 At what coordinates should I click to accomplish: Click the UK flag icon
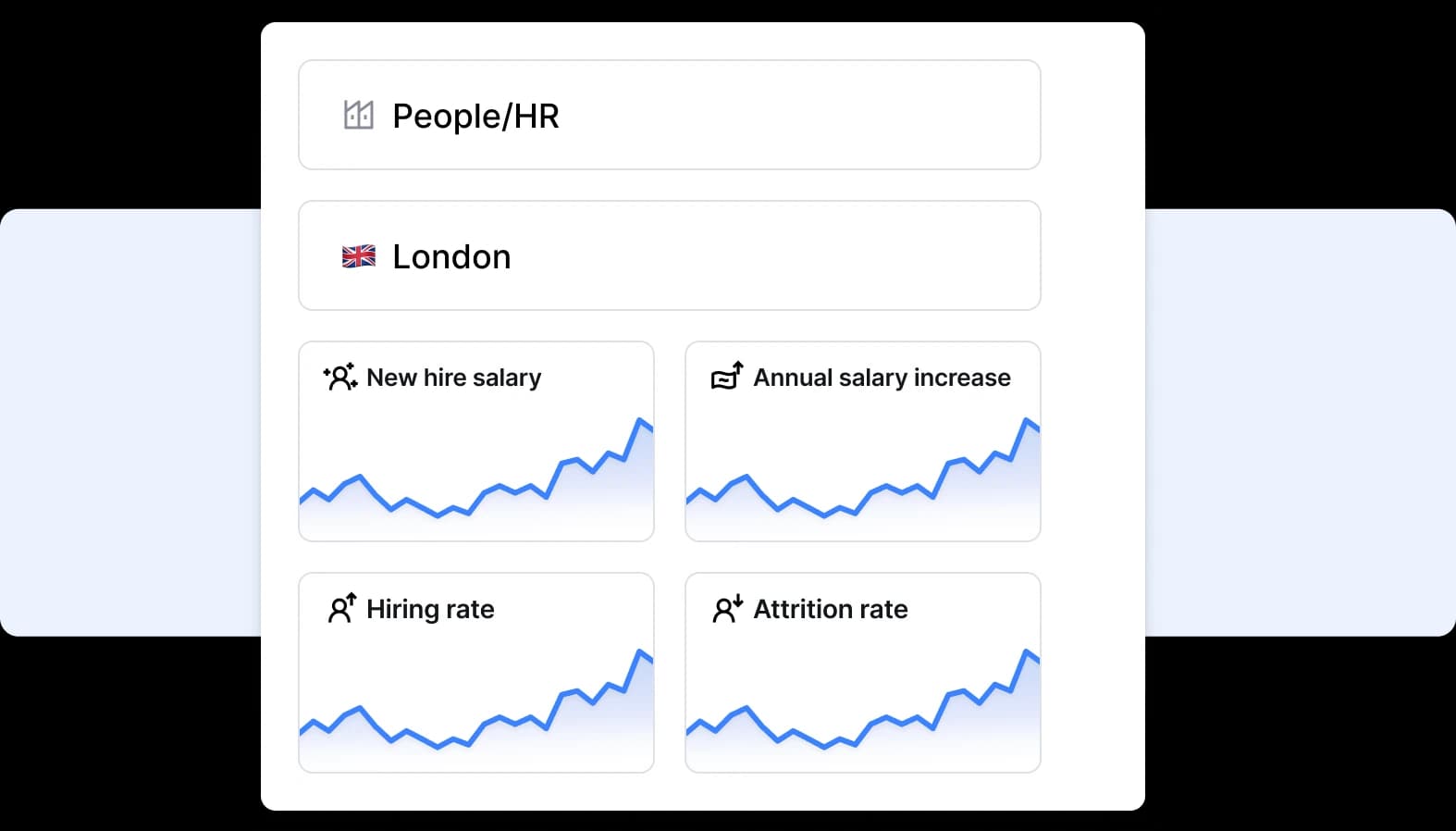pyautogui.click(x=359, y=256)
